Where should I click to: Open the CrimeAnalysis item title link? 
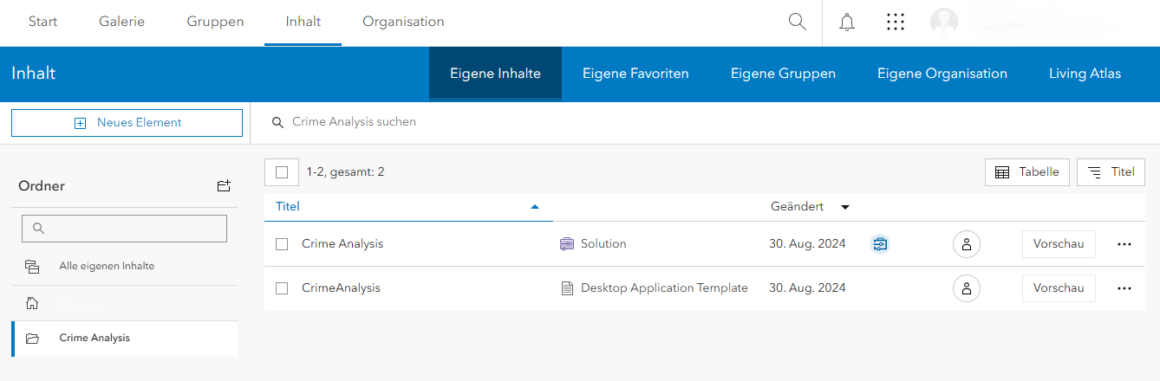click(x=341, y=288)
